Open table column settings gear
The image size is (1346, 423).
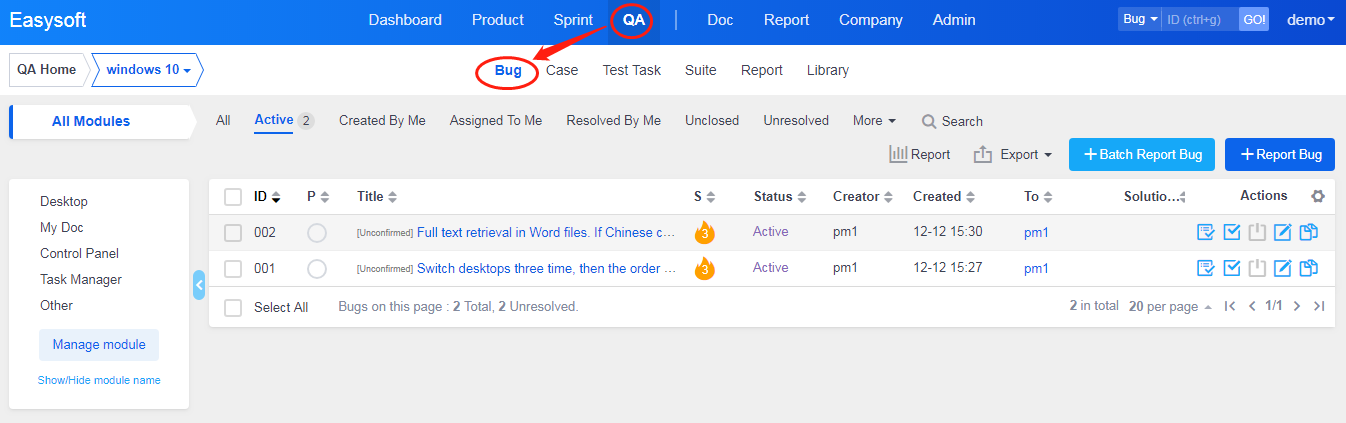1317,197
